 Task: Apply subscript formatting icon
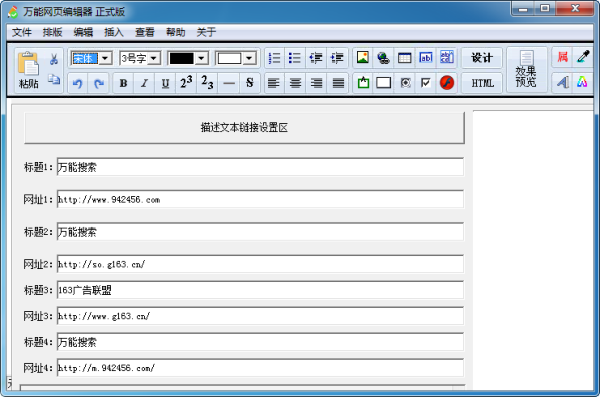click(x=207, y=83)
